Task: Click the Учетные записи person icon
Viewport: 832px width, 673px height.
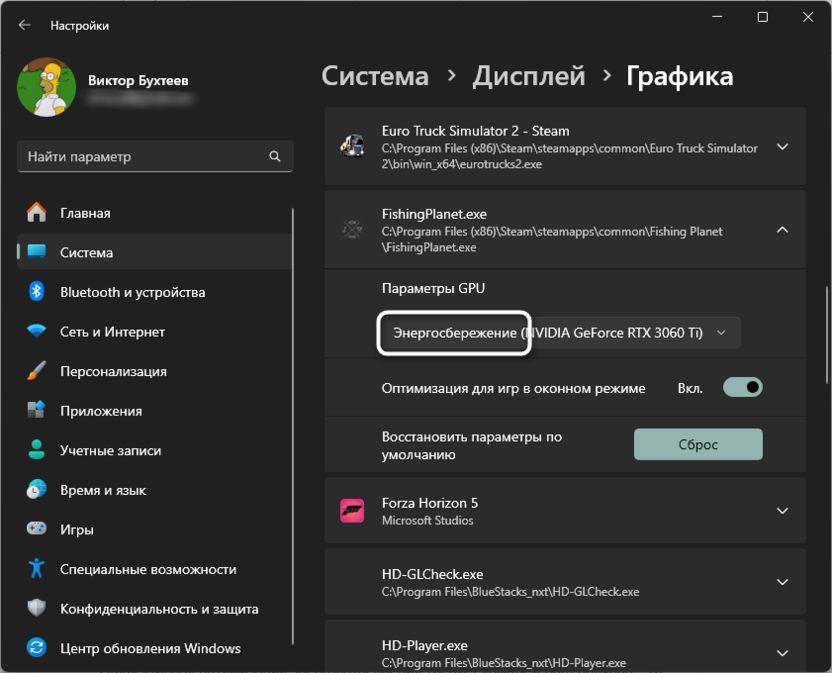Action: 38,450
